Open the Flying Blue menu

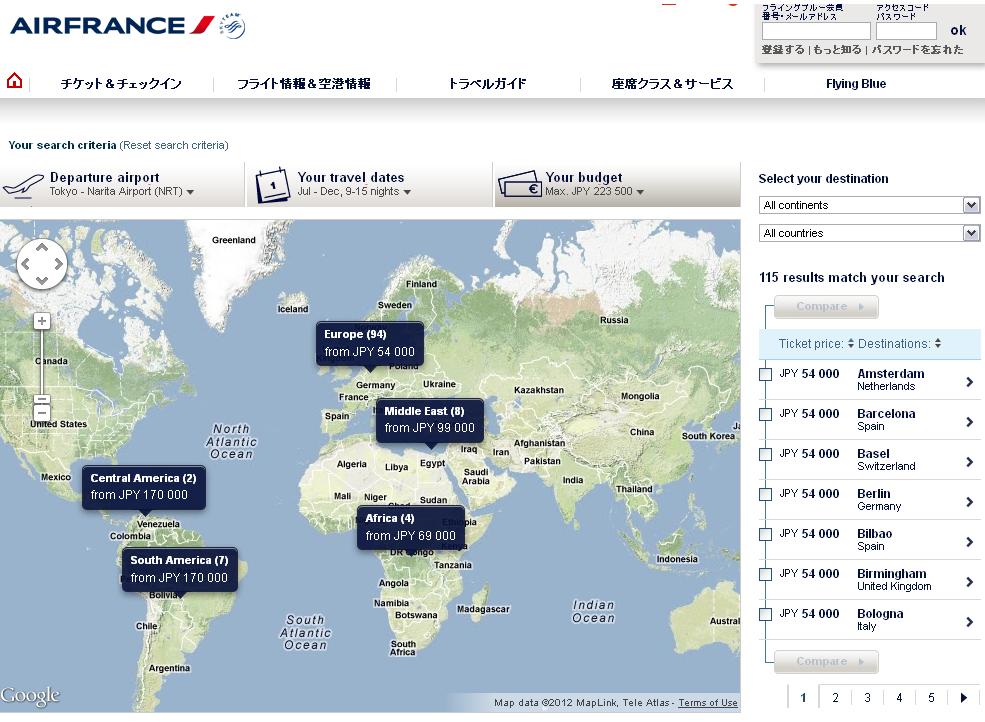[x=856, y=84]
